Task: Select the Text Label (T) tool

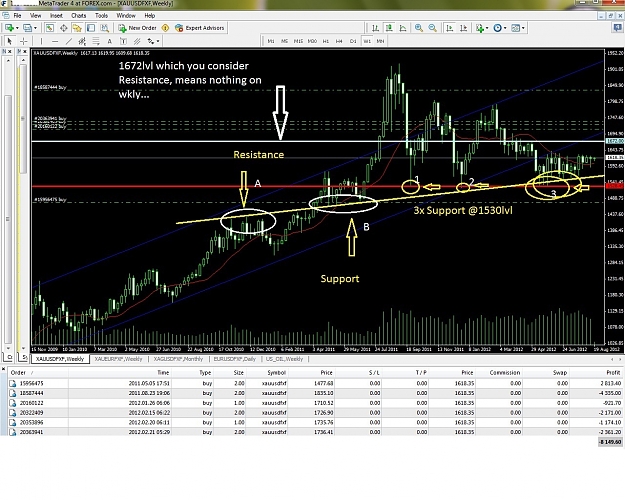Action: click(123, 41)
